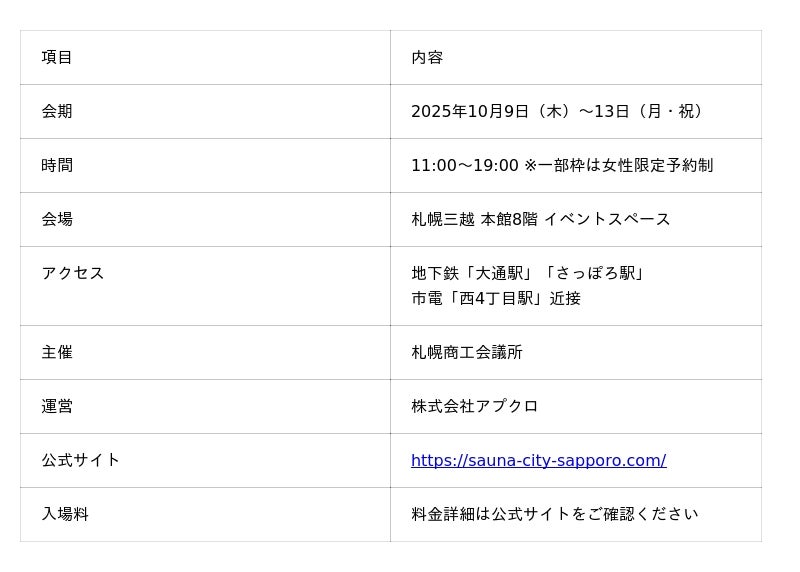Click the 料金詳細は公式サイト admission fee text
This screenshot has height=572, width=800.
click(554, 514)
